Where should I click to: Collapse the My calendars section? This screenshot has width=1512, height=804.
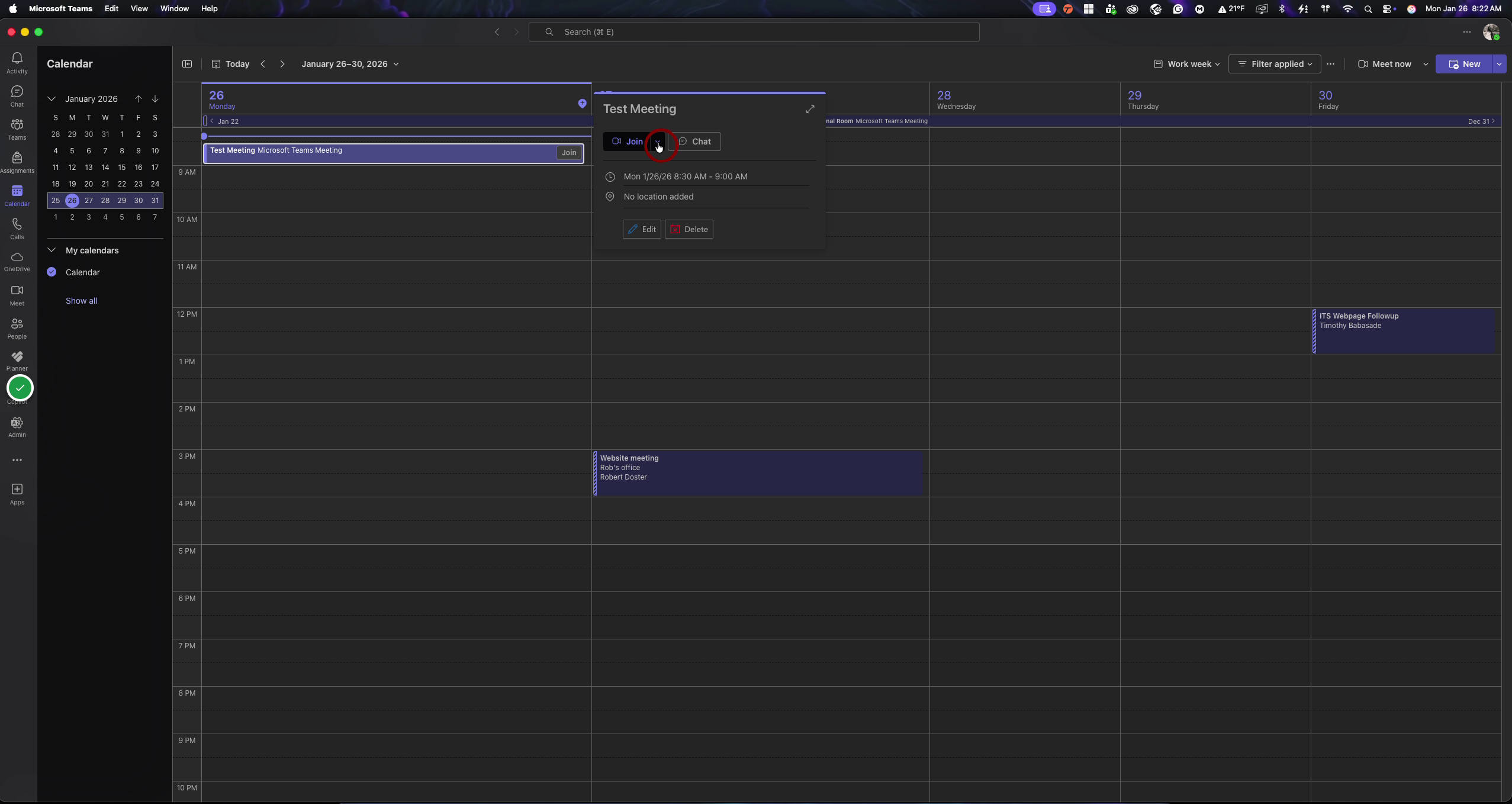tap(52, 250)
